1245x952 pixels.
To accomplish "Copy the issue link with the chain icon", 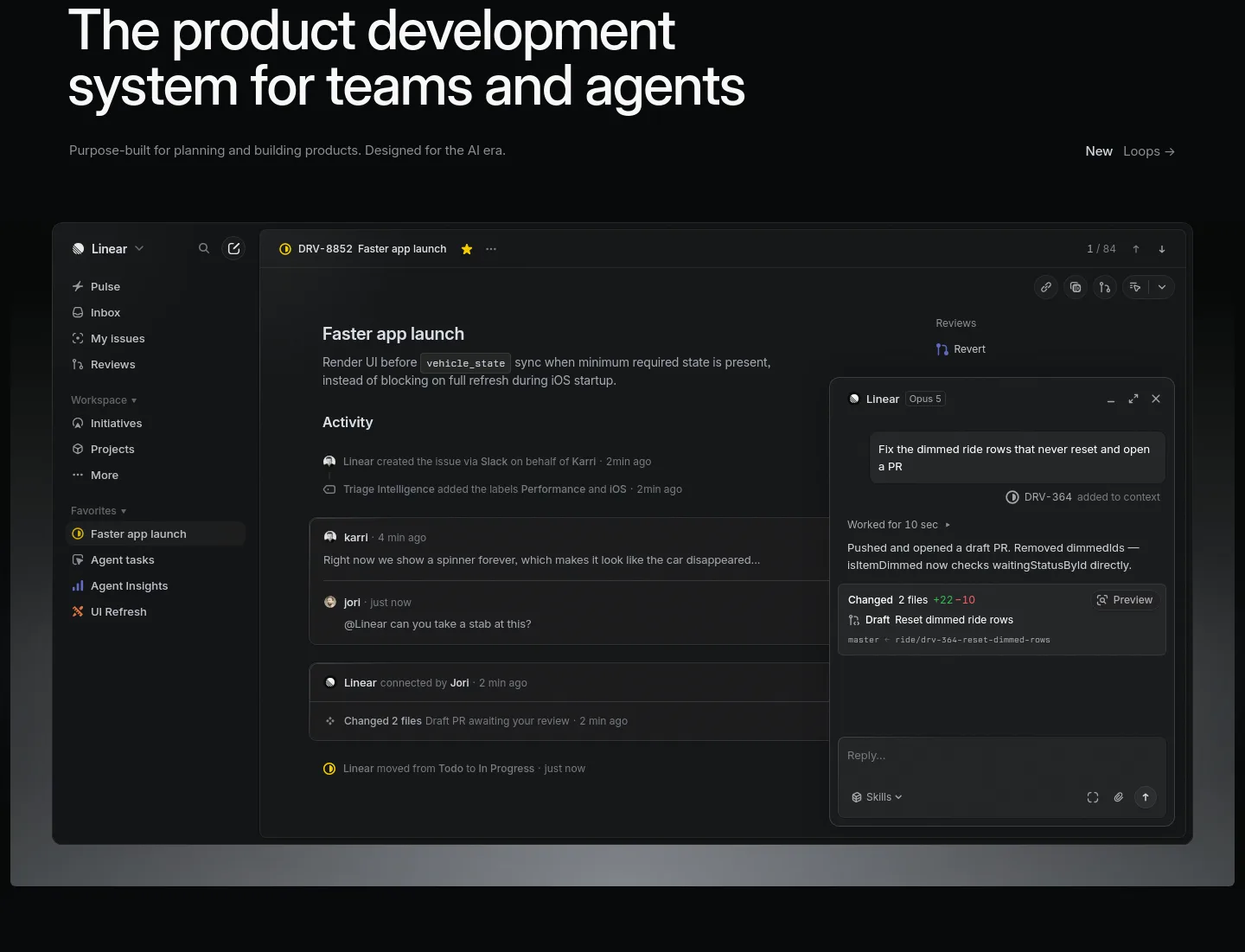I will coord(1046,287).
